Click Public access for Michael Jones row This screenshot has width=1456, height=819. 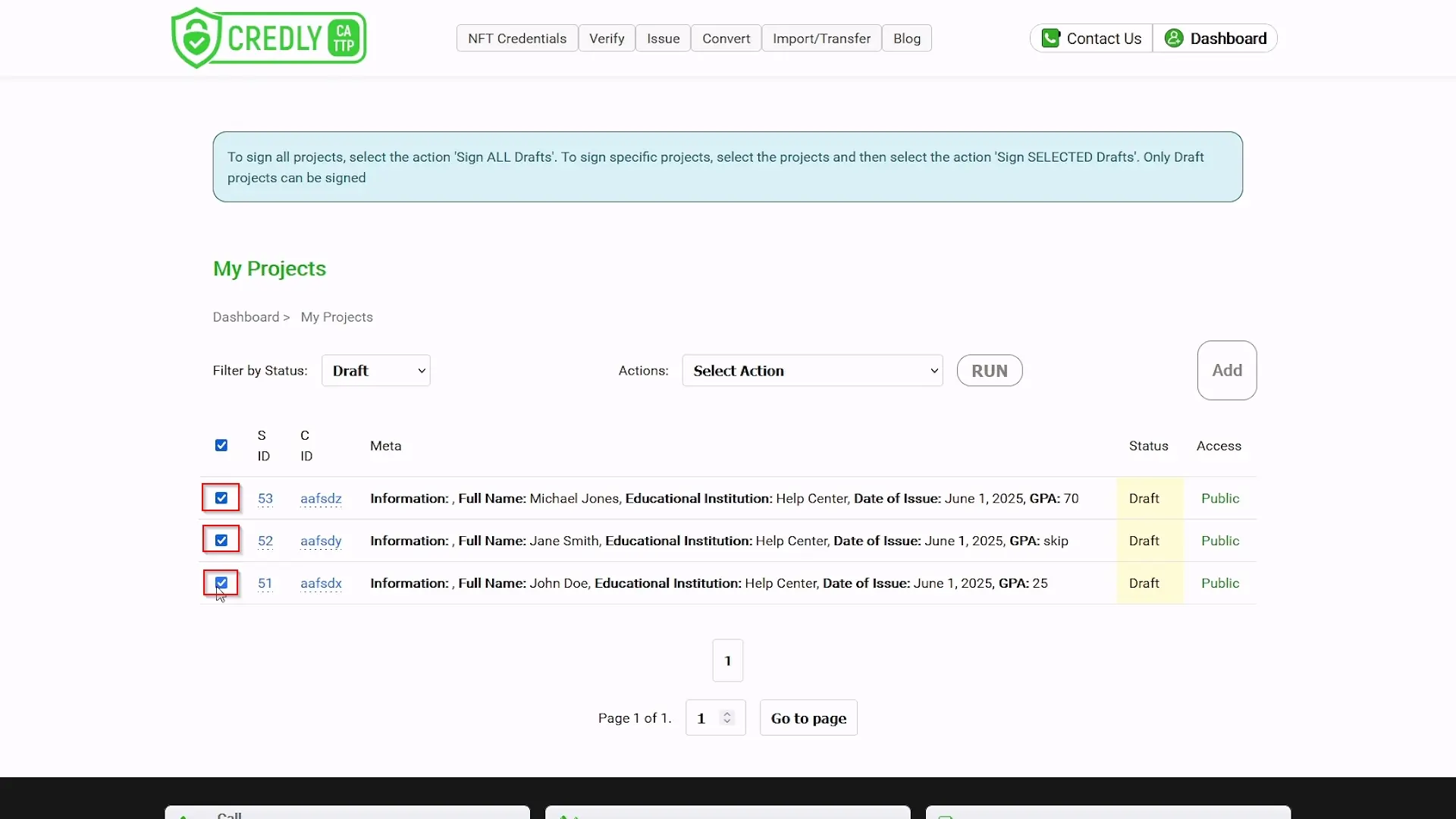[x=1220, y=498]
